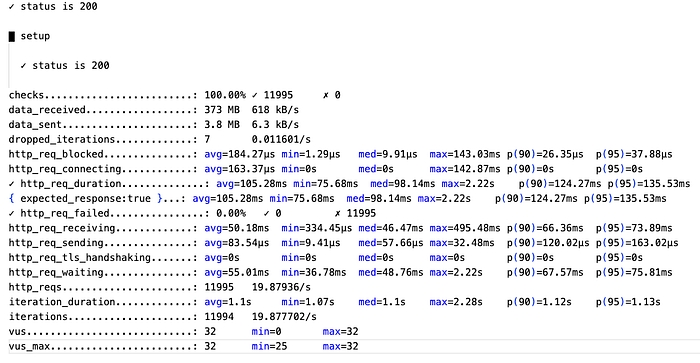Click the iteration_duration med=1.1s value
The height and width of the screenshot is (363, 700).
point(382,302)
